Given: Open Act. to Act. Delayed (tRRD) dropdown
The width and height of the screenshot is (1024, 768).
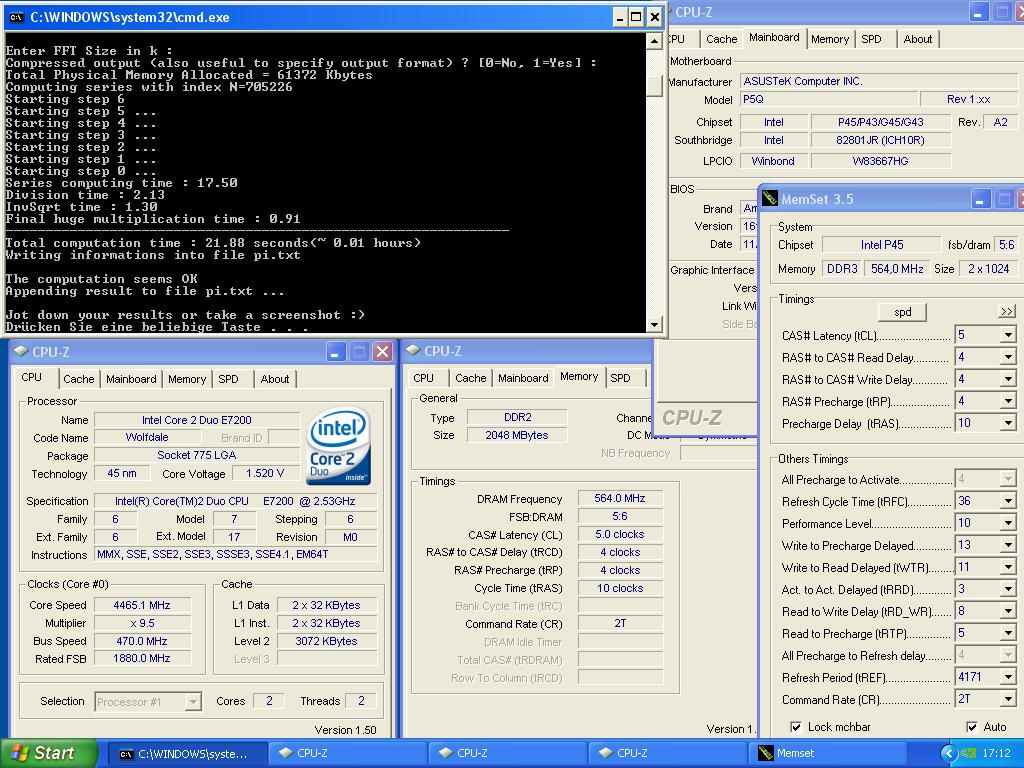Looking at the screenshot, I should point(1008,590).
